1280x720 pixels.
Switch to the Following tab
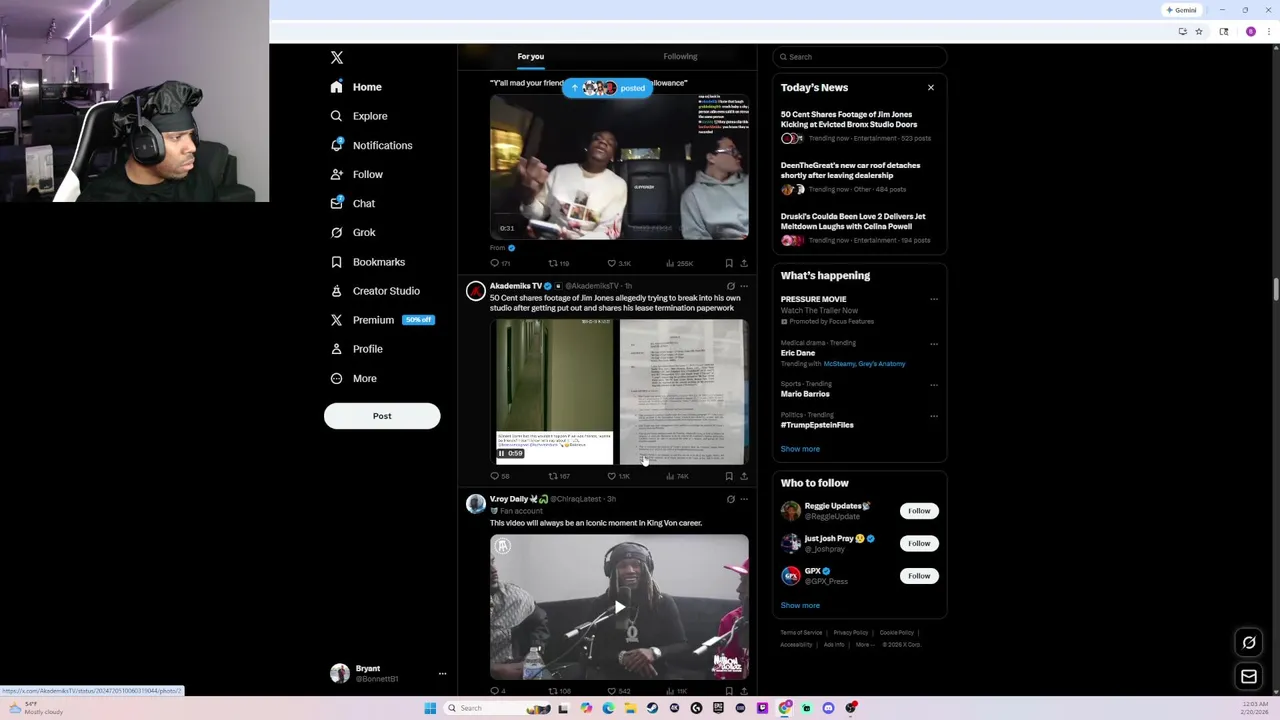680,57
